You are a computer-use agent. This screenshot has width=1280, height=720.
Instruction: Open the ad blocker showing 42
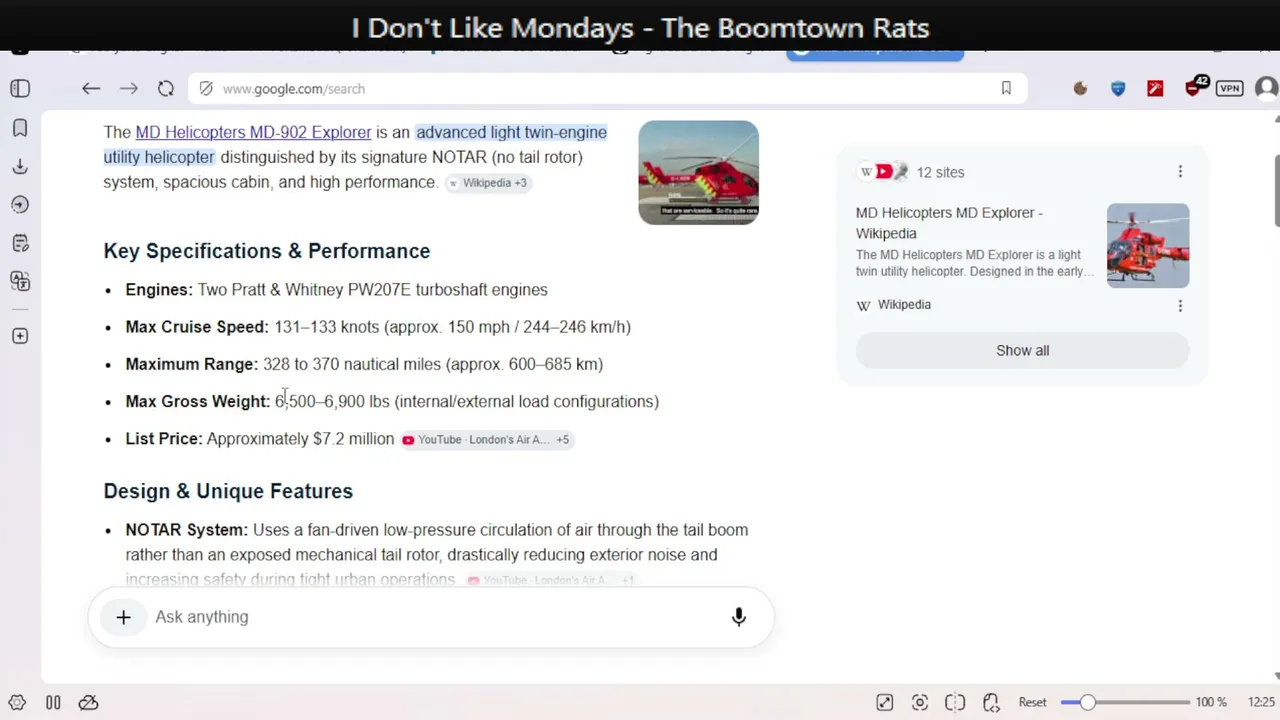1195,87
